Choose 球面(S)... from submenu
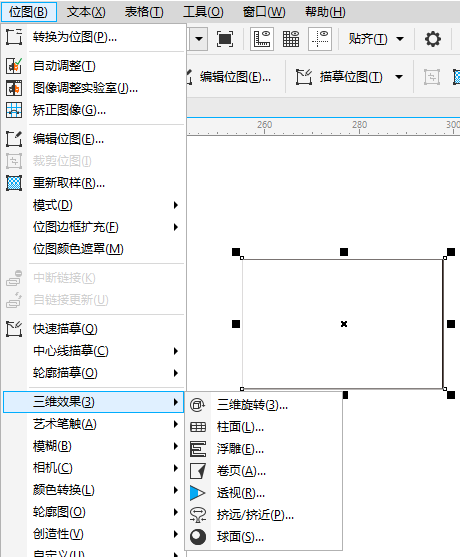 tap(264, 537)
